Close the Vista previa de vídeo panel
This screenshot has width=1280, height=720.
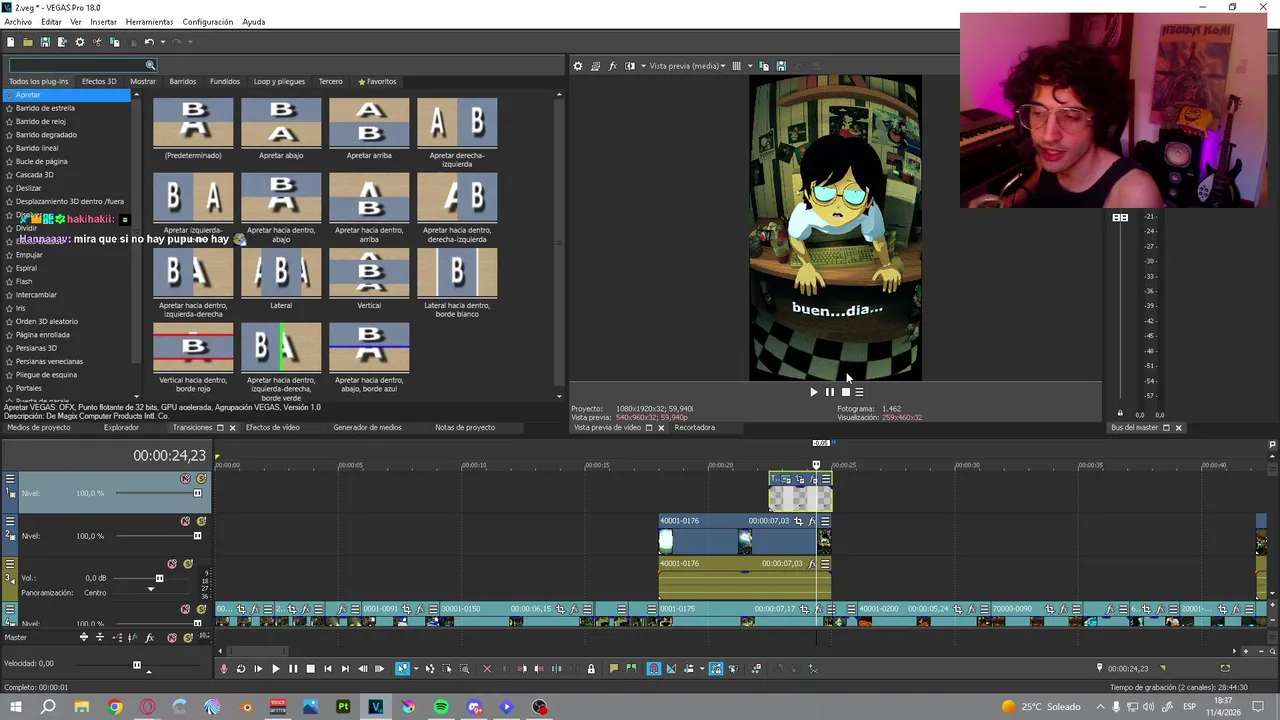[x=661, y=428]
